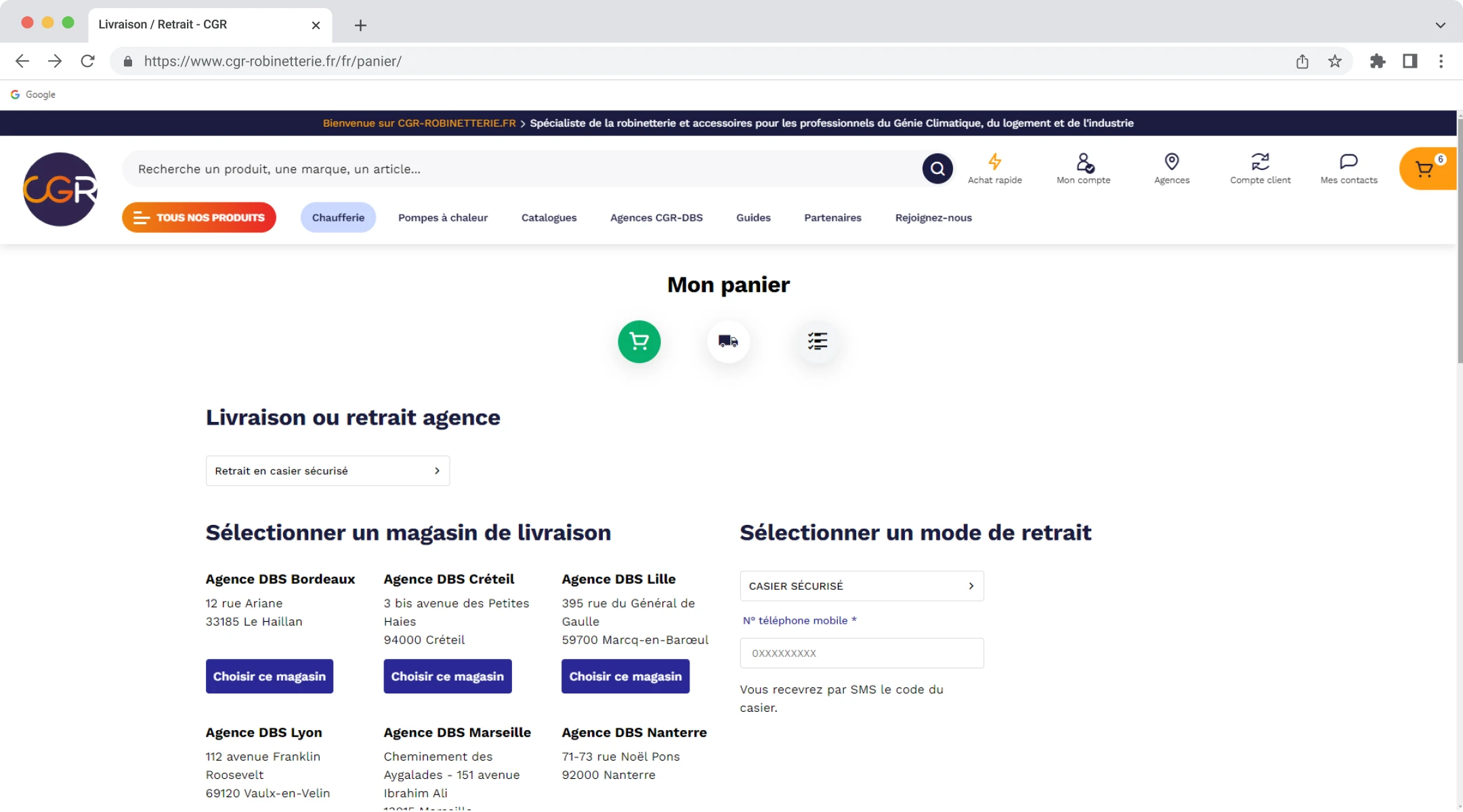
Task: Open Retrait en casier sécurisé dropdown
Action: coord(328,471)
